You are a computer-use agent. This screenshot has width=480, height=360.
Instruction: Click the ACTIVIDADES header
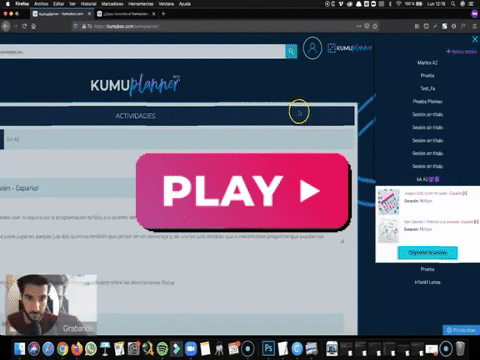(135, 116)
